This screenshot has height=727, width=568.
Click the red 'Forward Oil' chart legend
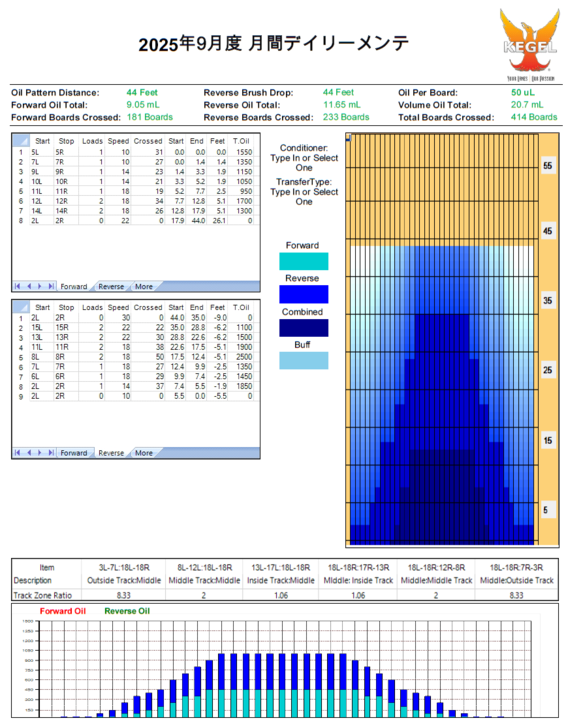coord(63,611)
